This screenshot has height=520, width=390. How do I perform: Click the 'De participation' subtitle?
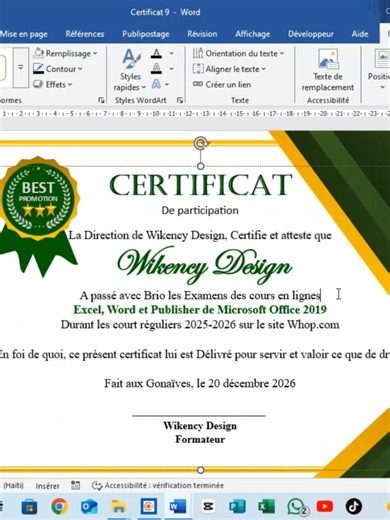pyautogui.click(x=200, y=210)
